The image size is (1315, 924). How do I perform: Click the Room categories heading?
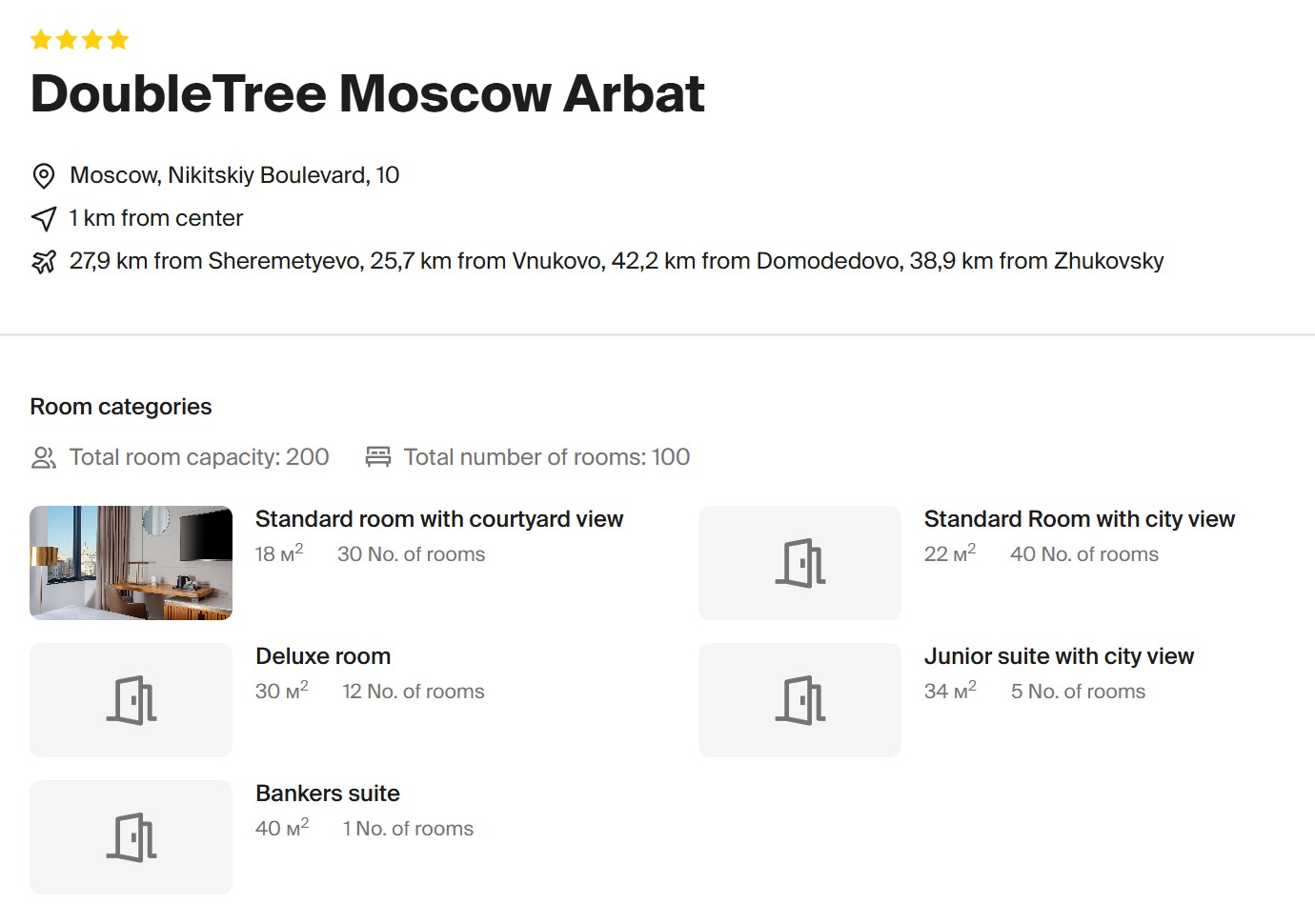tap(121, 407)
